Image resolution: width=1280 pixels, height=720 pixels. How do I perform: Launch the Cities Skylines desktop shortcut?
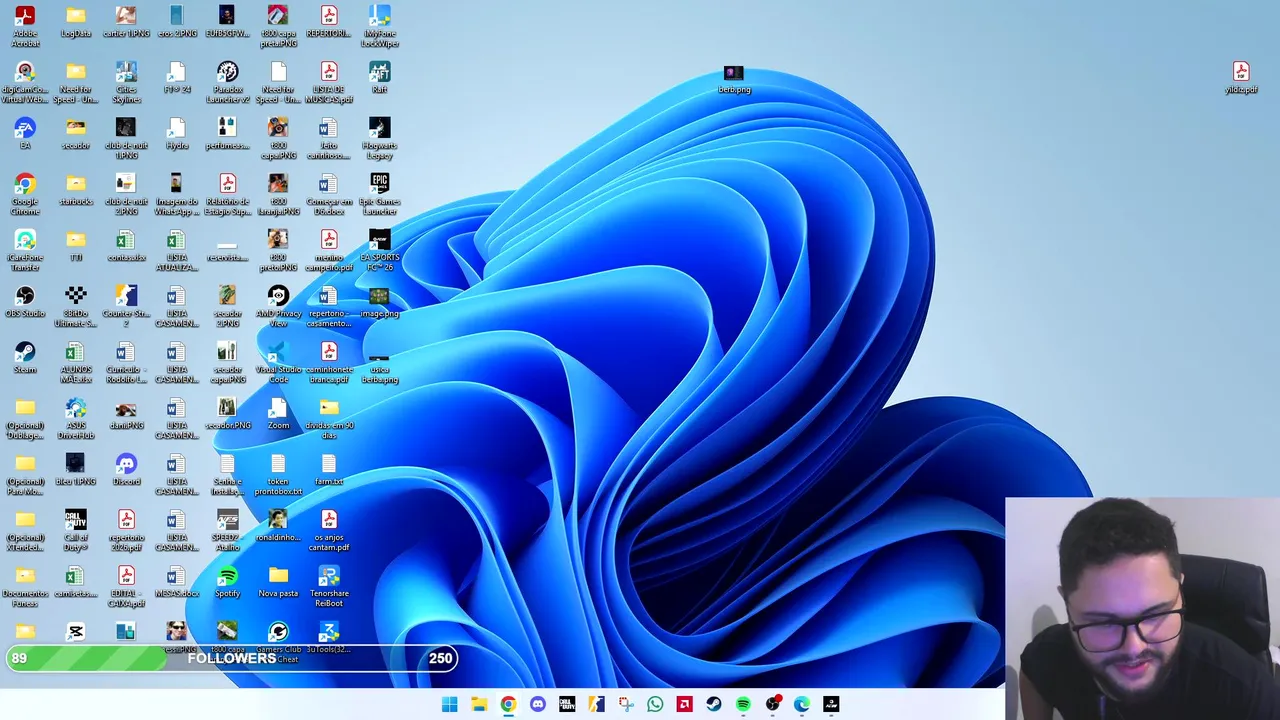point(126,82)
